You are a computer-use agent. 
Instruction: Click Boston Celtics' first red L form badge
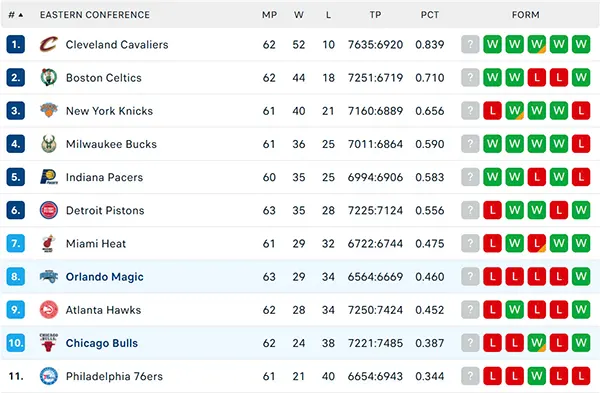[x=537, y=77]
